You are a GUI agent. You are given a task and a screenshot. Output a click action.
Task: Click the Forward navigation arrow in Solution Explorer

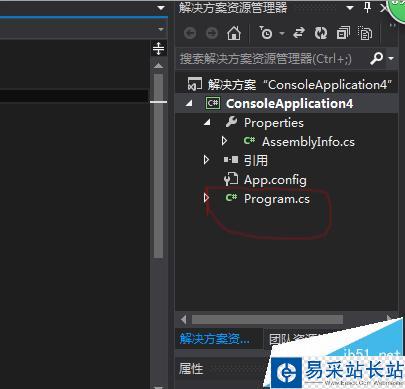(x=212, y=33)
